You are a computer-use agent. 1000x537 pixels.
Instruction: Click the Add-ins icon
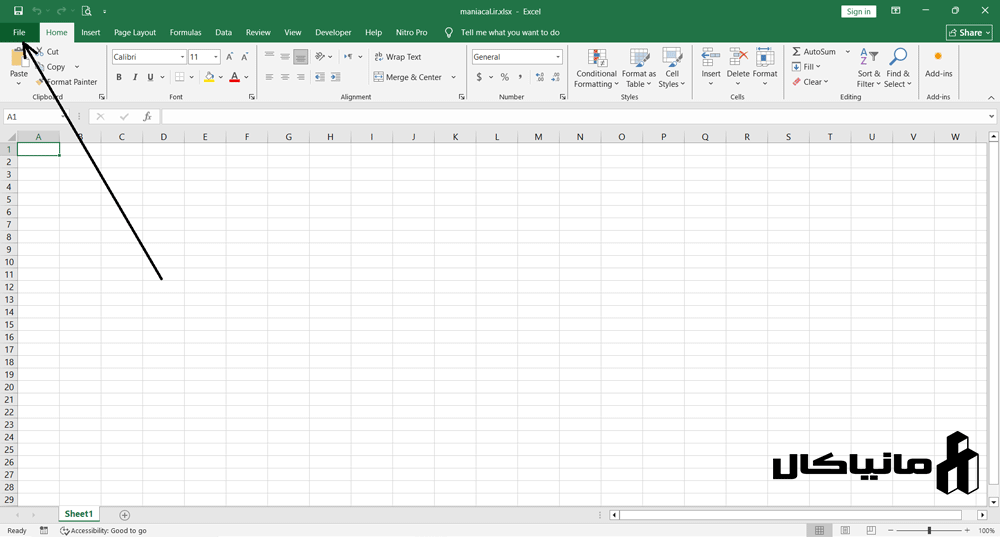coord(938,57)
